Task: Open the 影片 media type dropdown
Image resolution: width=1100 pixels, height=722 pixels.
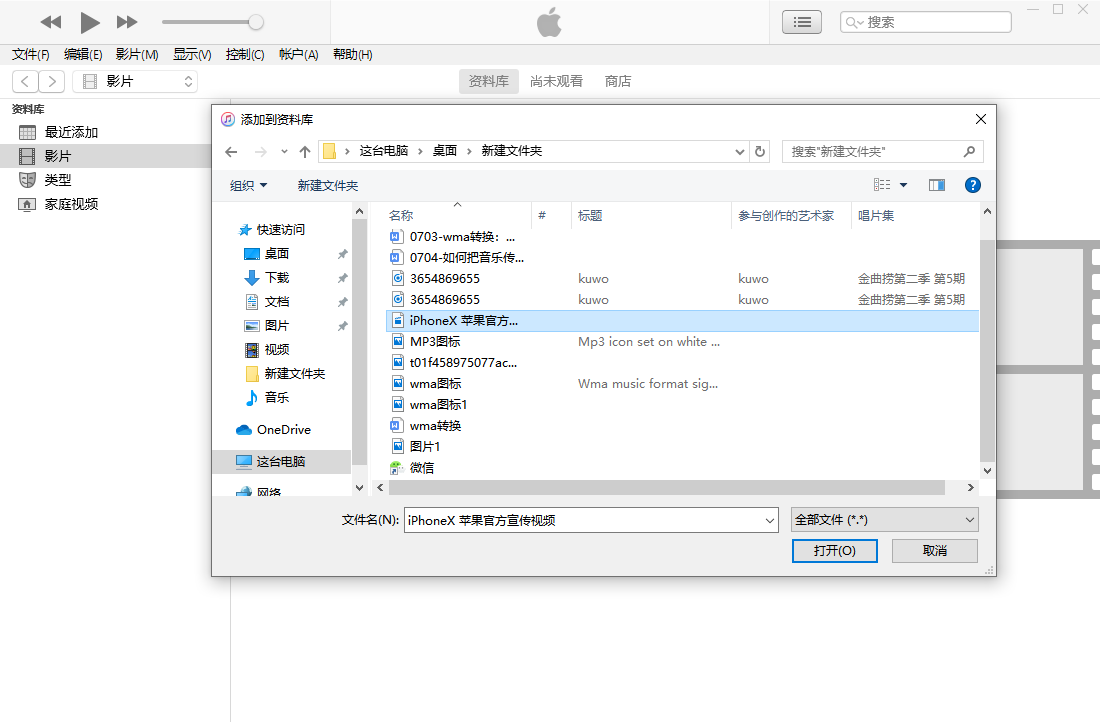Action: pyautogui.click(x=135, y=81)
